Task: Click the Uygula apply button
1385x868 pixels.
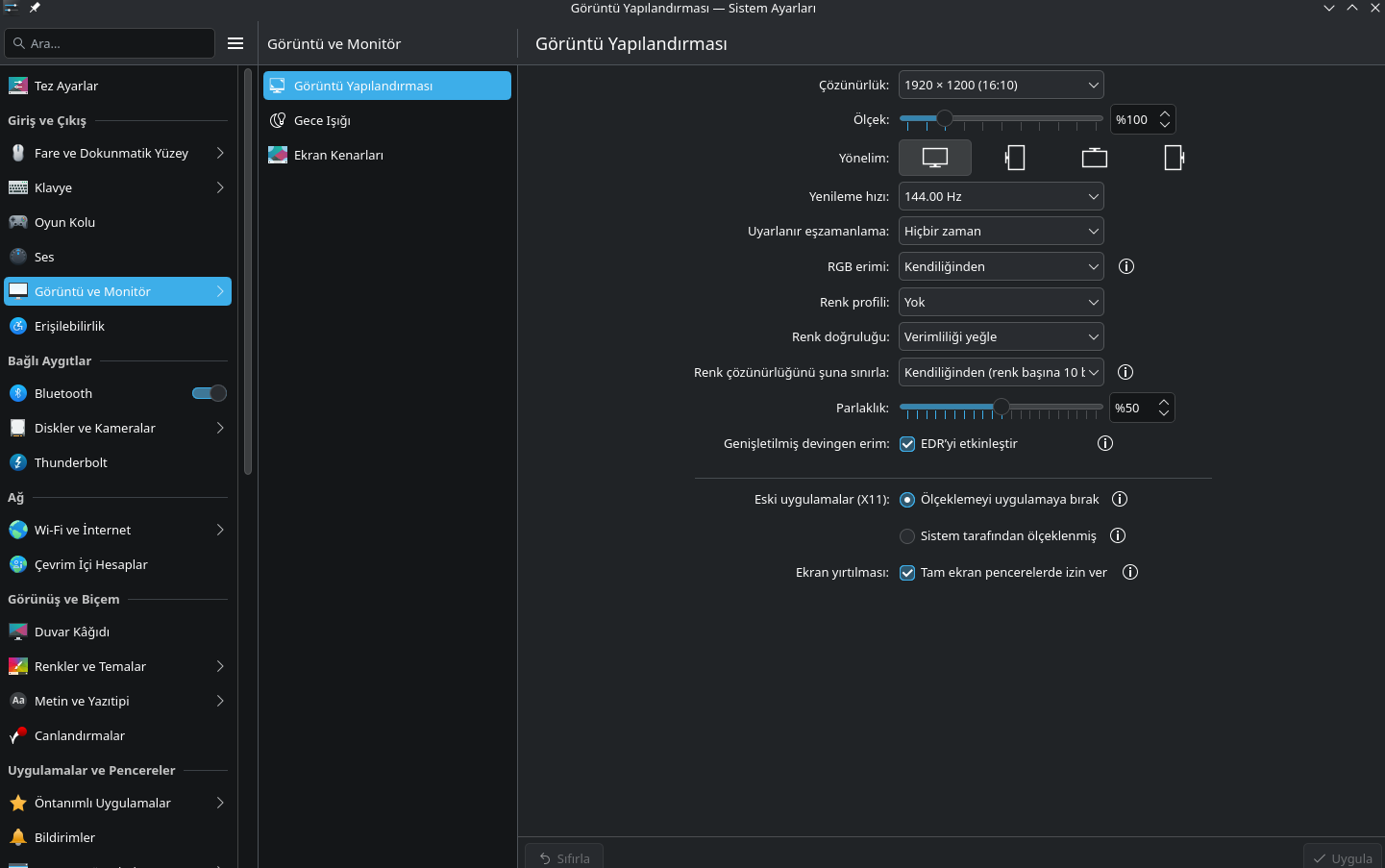Action: (1343, 857)
